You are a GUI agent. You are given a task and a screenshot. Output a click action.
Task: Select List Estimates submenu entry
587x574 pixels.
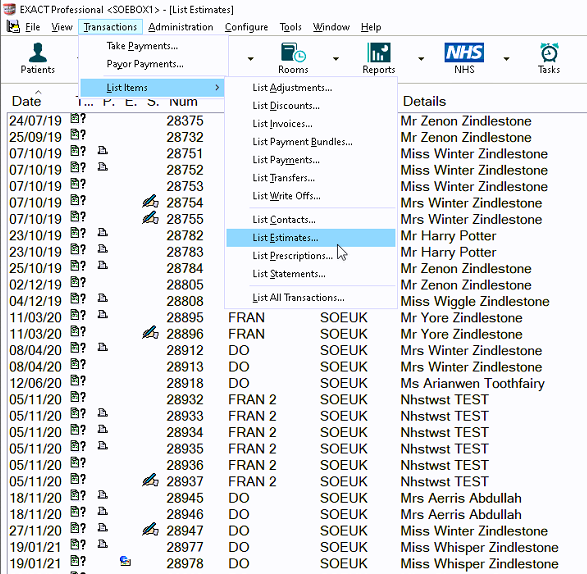click(311, 238)
